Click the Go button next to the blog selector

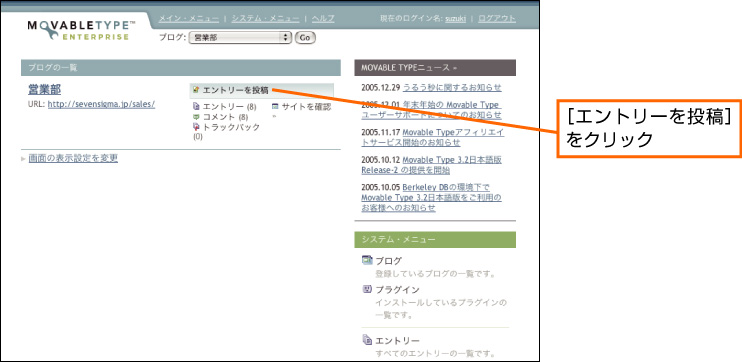305,38
